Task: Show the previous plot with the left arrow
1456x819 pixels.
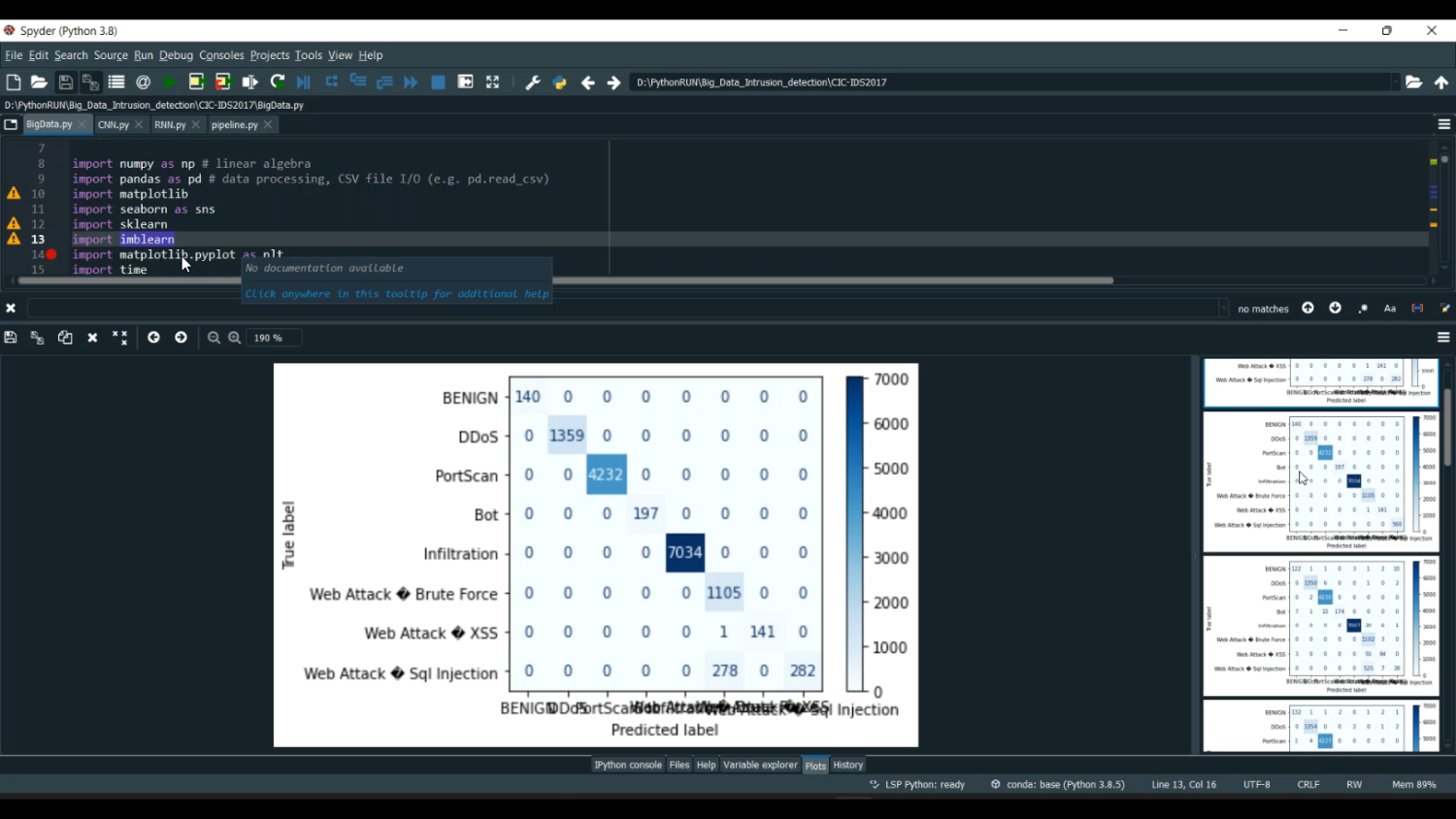Action: [153, 338]
